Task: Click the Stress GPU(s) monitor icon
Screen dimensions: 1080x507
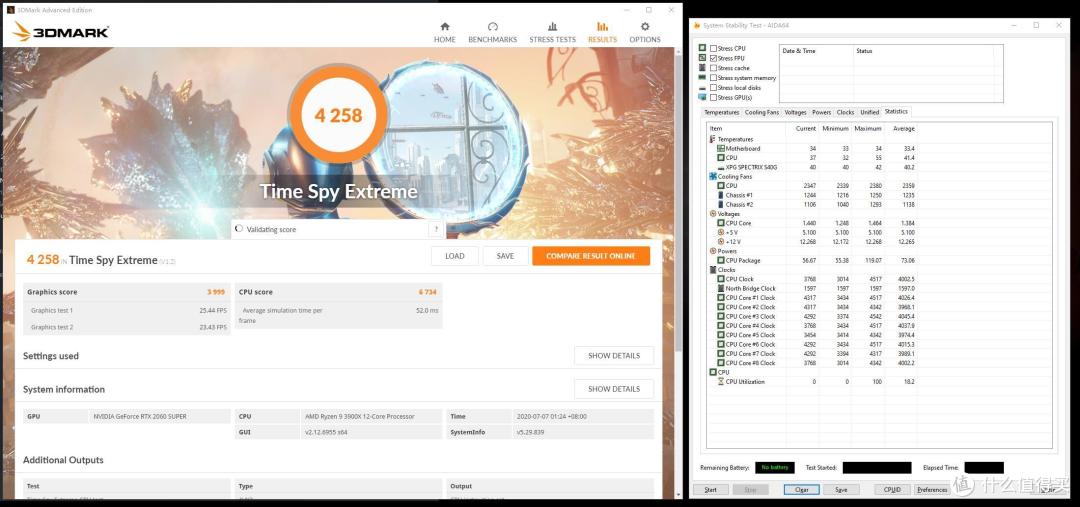Action: click(703, 97)
